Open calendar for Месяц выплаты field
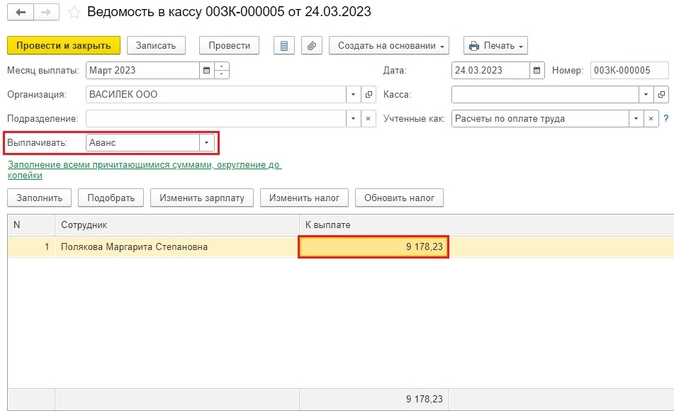Screen dimensions: 674x415 coord(206,71)
